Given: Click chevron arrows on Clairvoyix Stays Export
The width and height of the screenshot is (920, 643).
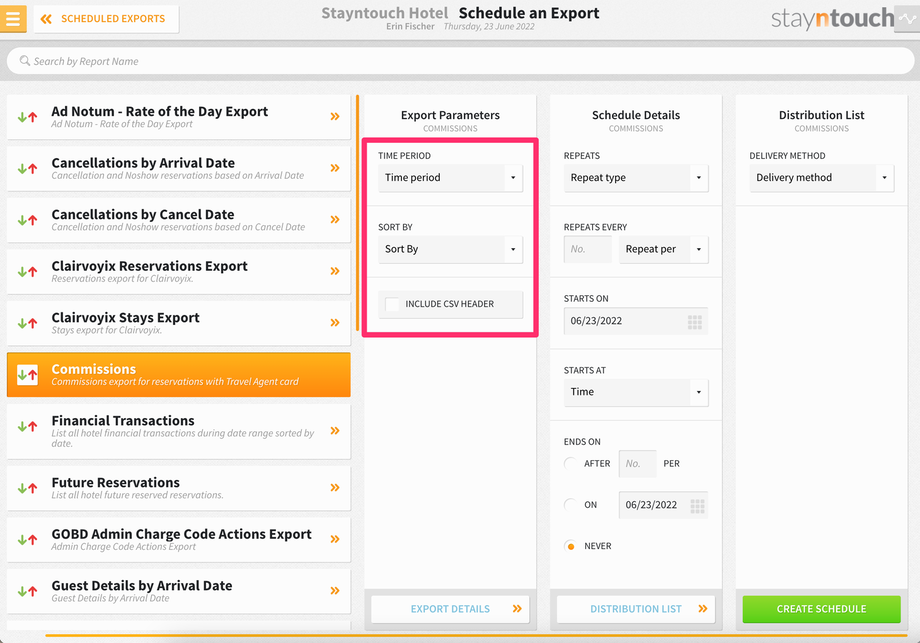Looking at the screenshot, I should coord(335,322).
